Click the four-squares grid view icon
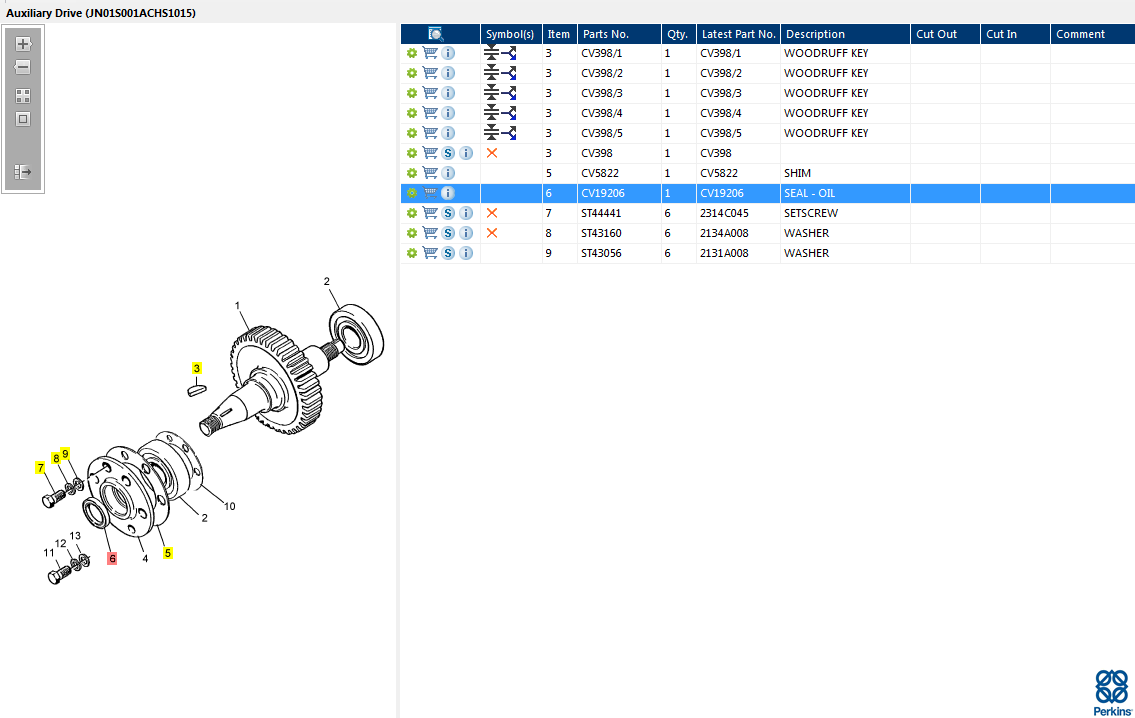Screen dimensions: 1135x718 pyautogui.click(x=23, y=96)
